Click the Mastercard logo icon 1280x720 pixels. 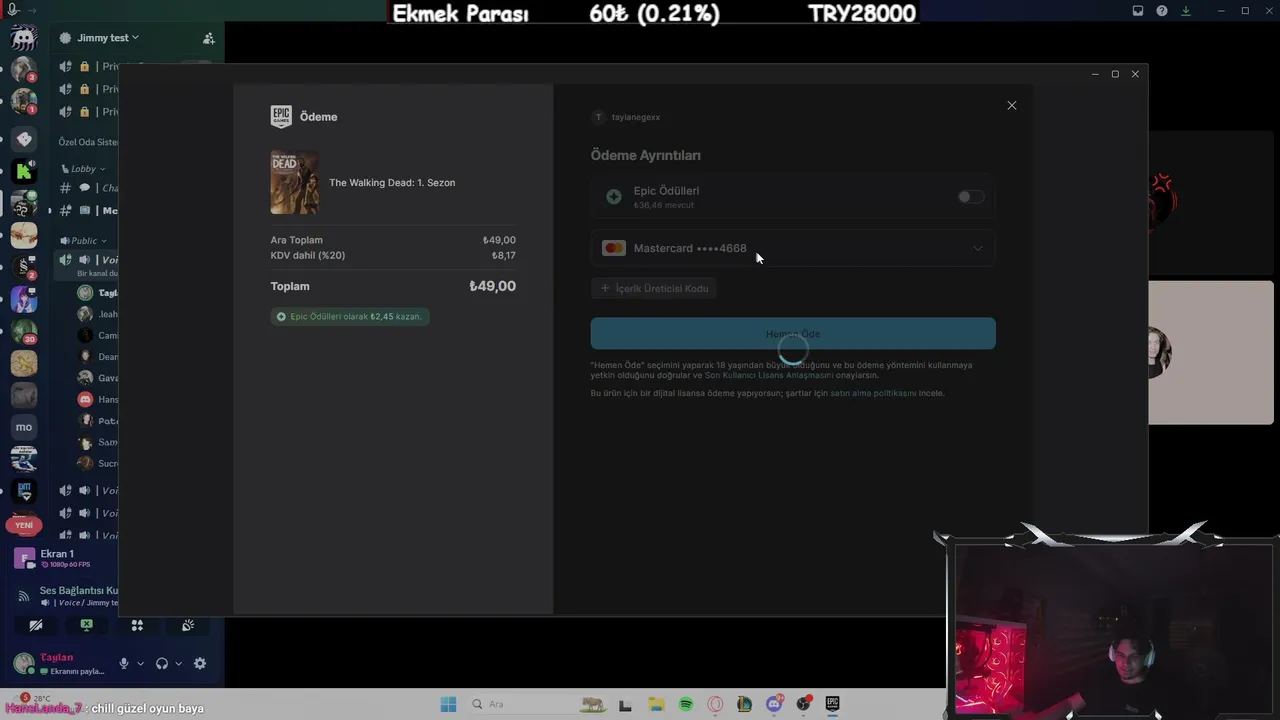point(614,248)
